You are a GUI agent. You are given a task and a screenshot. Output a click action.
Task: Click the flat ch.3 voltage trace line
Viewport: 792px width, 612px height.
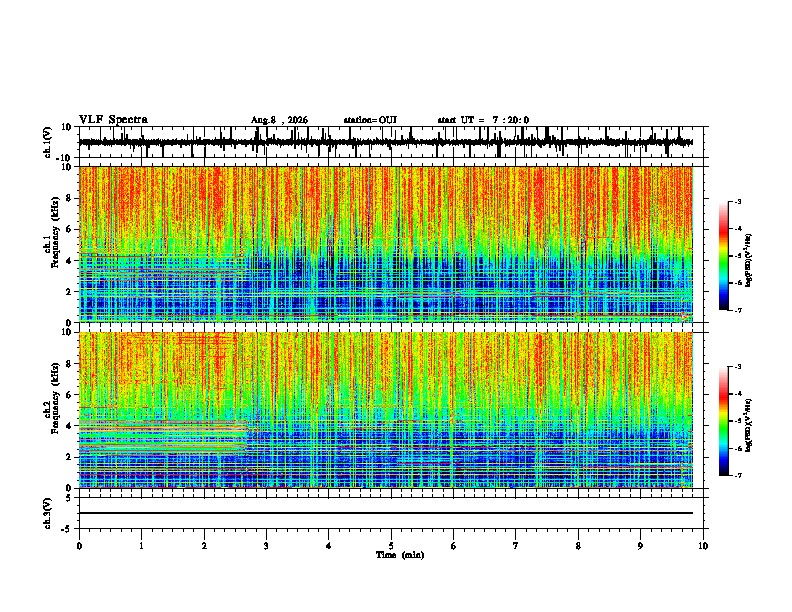pyautogui.click(x=386, y=513)
